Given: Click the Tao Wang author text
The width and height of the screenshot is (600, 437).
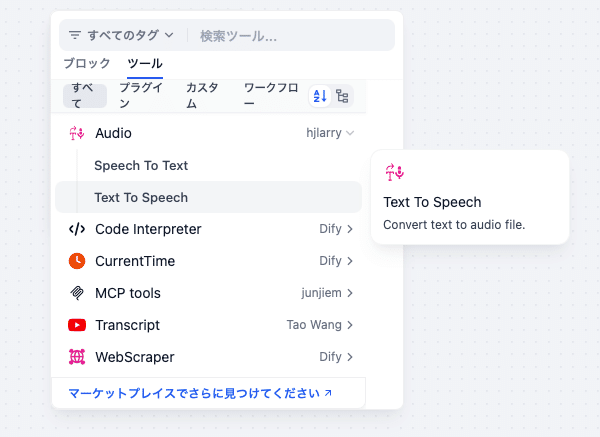Looking at the screenshot, I should [x=314, y=324].
